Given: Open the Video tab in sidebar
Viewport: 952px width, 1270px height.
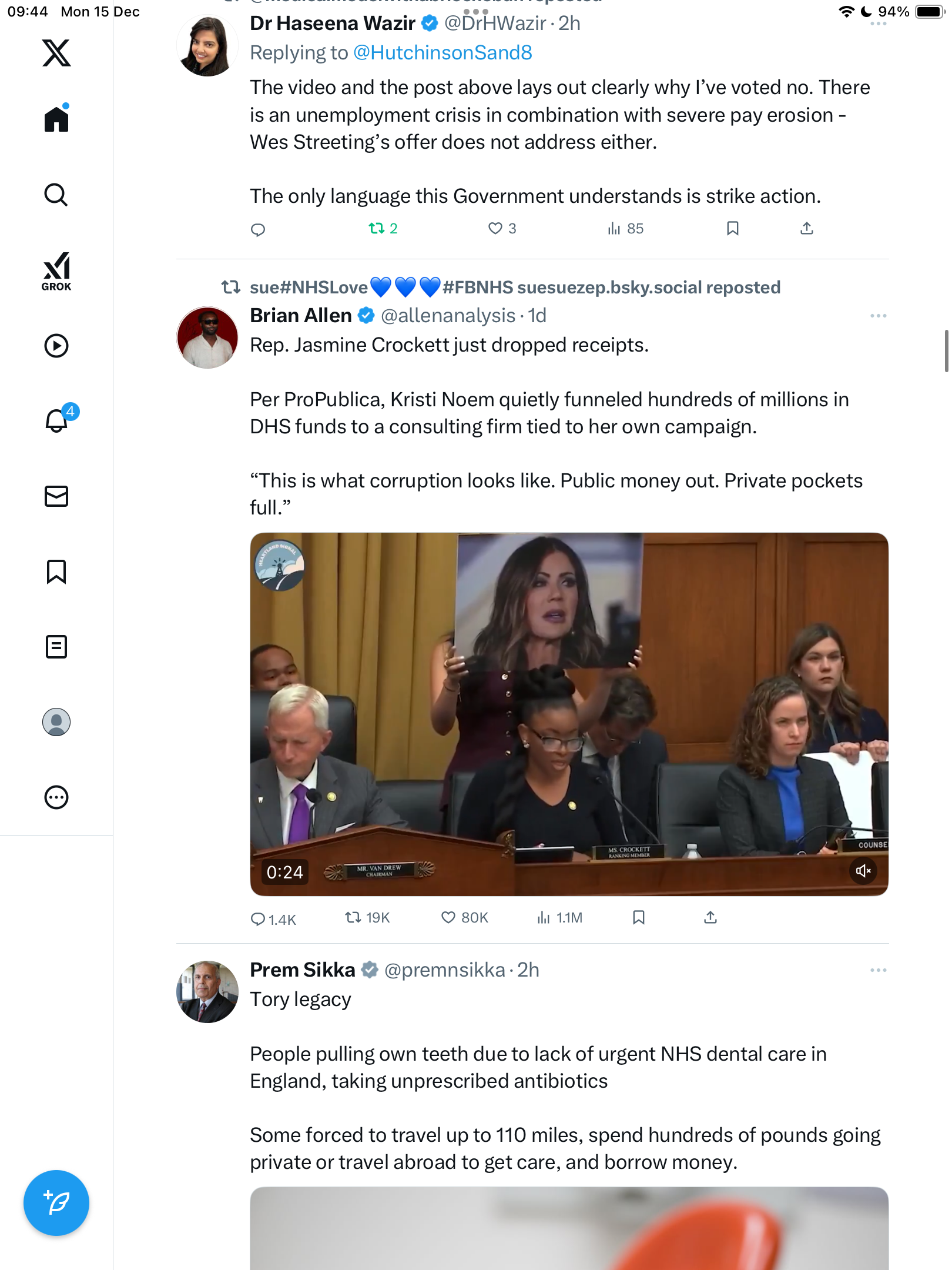Looking at the screenshot, I should [56, 346].
